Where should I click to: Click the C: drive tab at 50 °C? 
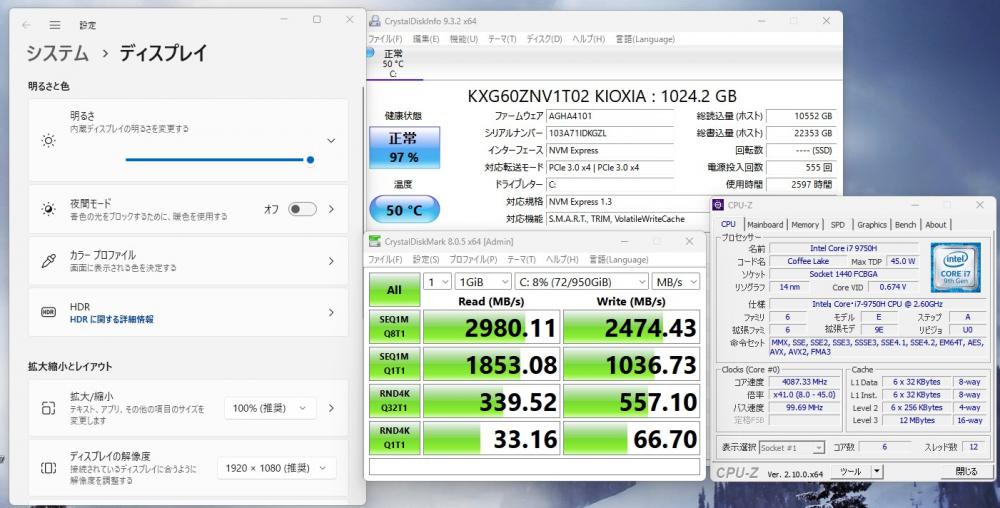(393, 64)
